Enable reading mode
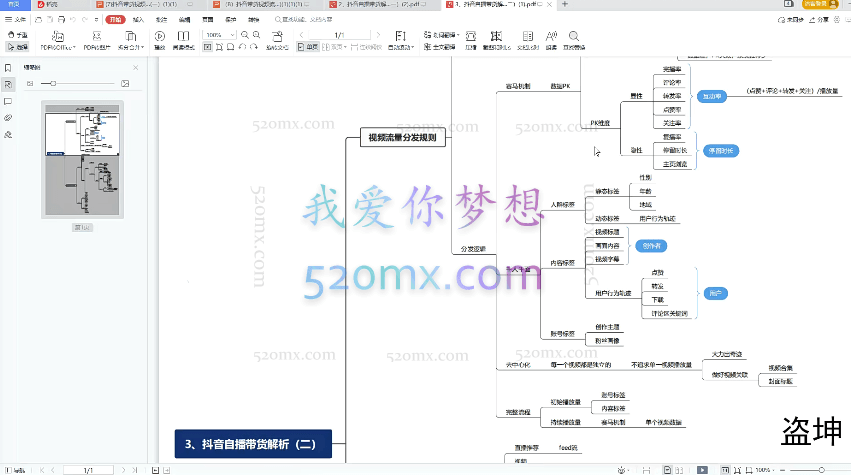 pyautogui.click(x=183, y=41)
